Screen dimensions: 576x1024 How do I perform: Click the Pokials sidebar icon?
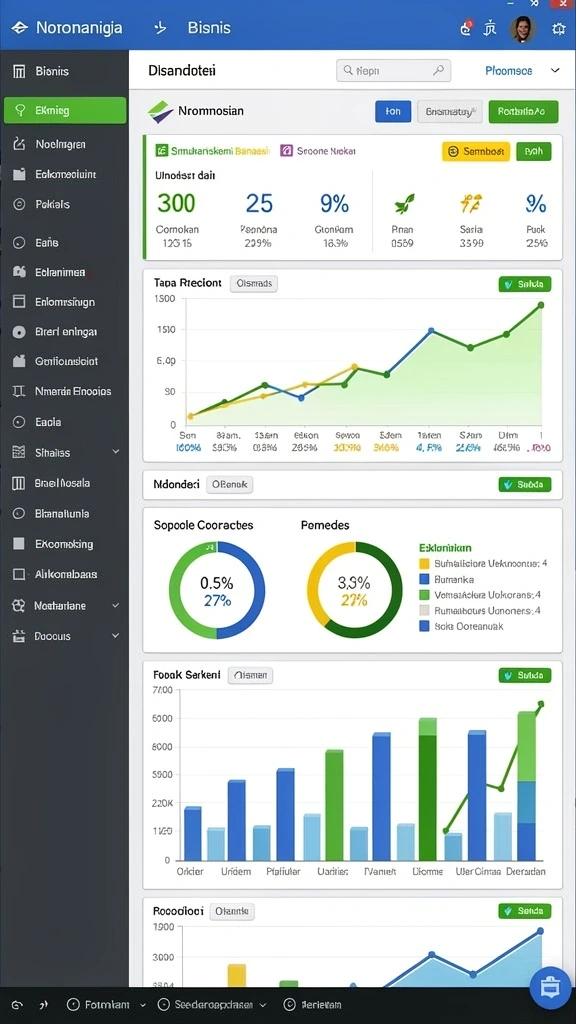19,204
